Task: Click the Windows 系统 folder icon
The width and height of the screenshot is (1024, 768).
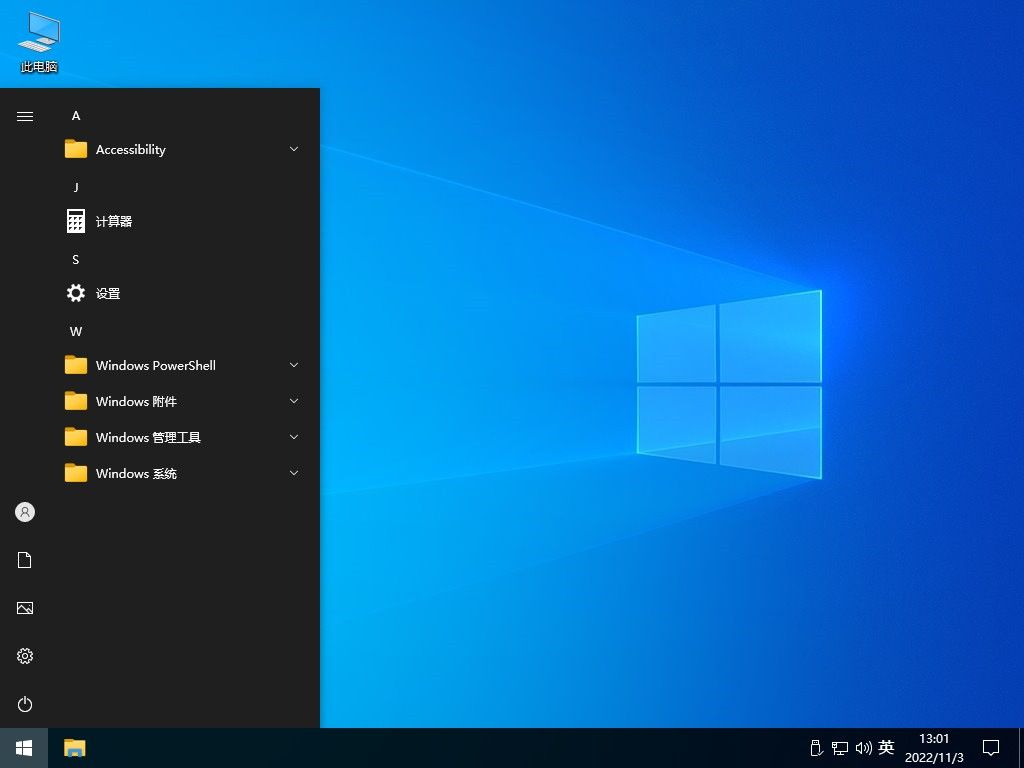Action: [76, 473]
